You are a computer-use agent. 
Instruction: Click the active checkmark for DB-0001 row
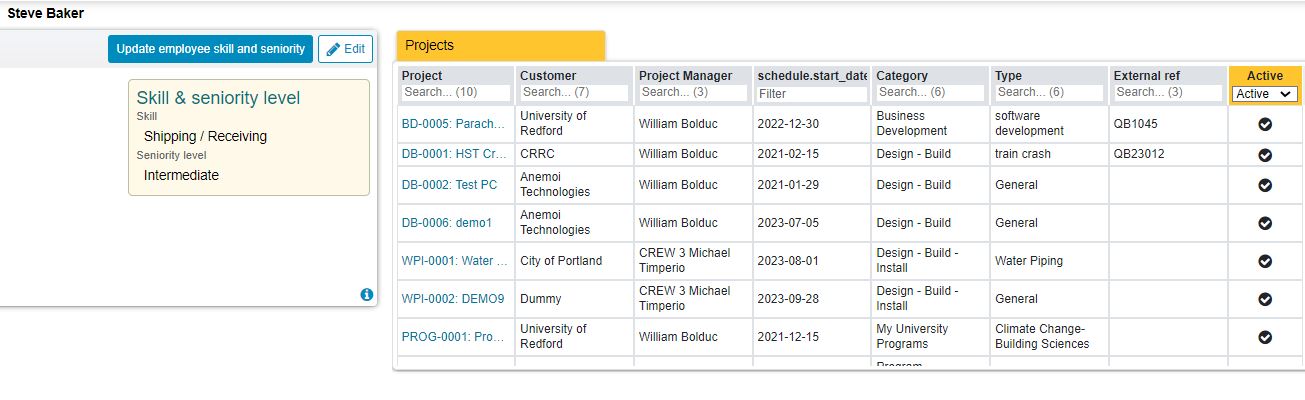1264,155
